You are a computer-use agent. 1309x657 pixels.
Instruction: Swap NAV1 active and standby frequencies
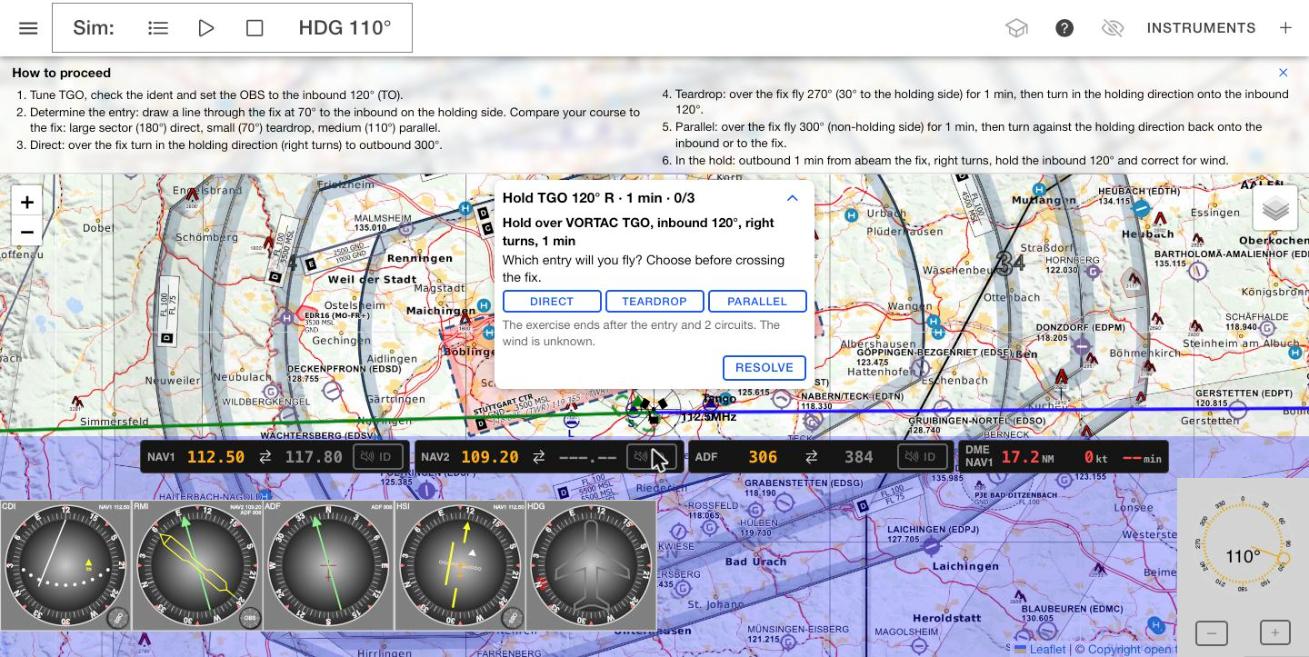pyautogui.click(x=265, y=457)
